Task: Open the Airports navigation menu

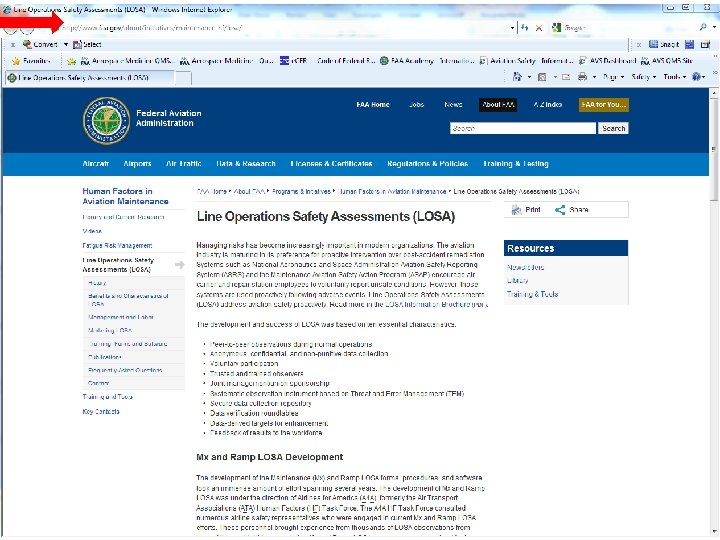Action: coord(137,164)
